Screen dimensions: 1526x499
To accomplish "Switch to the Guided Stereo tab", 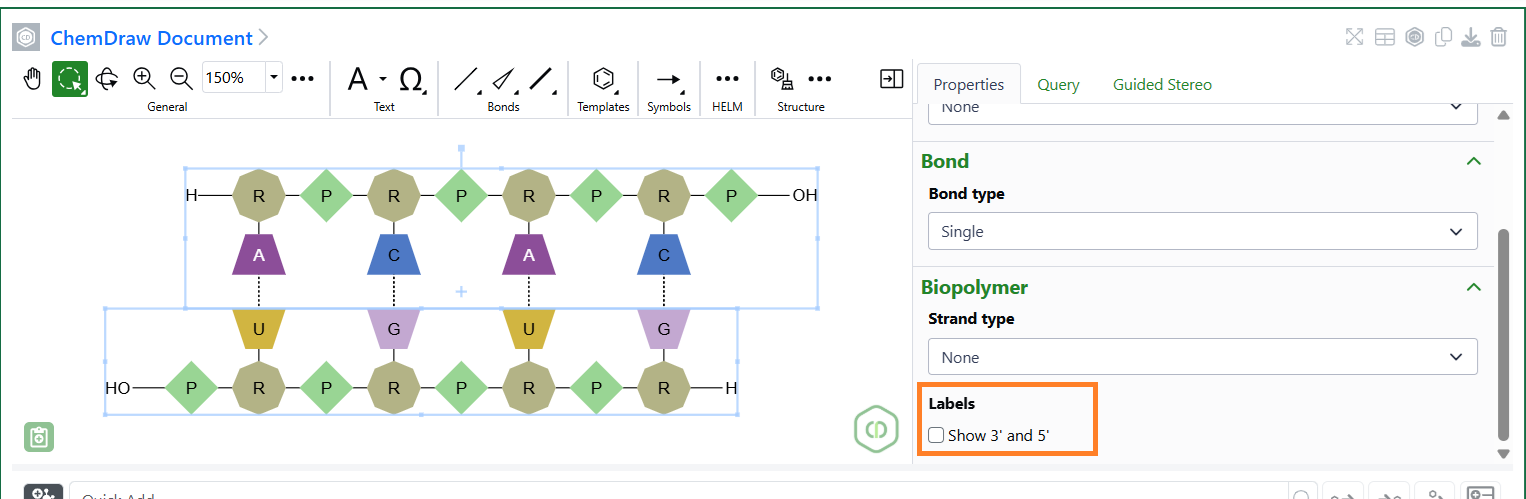I will tap(1162, 85).
